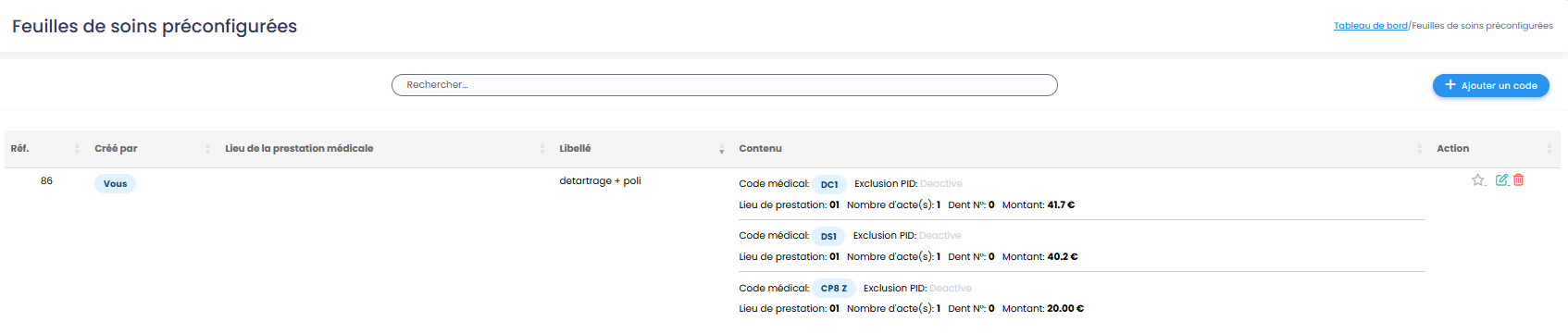
Task: Sort the Lieu de la prestation médicale column
Action: (542, 149)
